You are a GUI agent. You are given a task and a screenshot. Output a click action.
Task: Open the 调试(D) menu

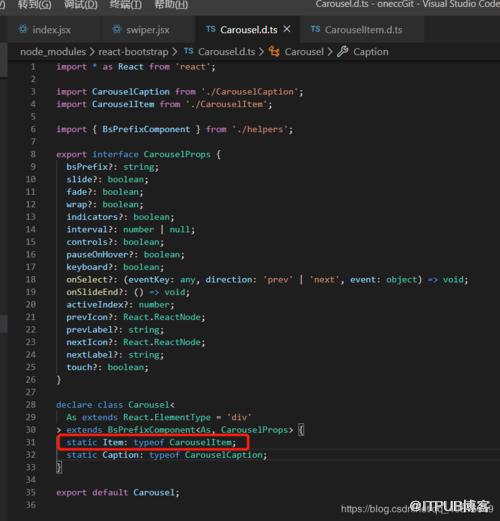coord(80,4)
